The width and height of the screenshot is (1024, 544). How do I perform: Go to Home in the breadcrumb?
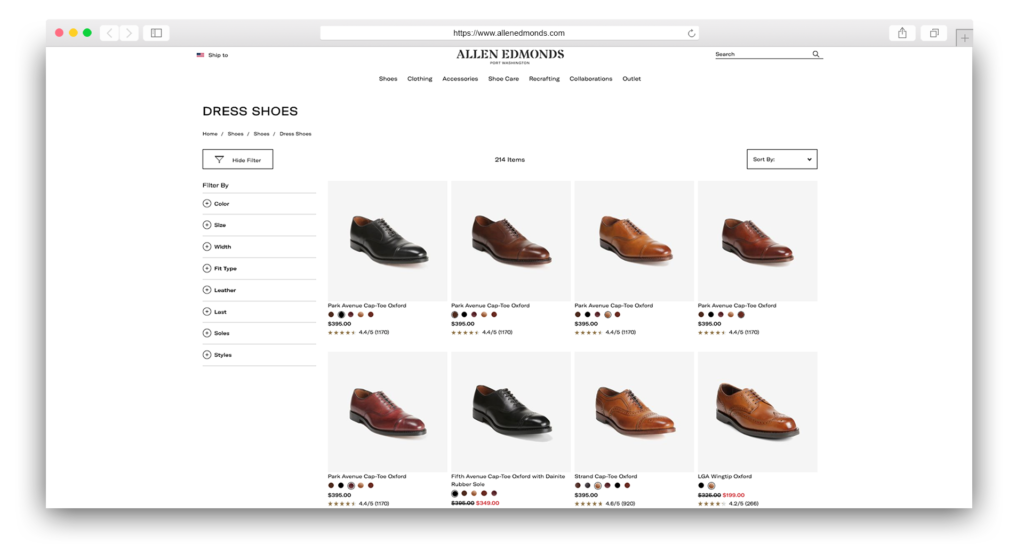coord(210,134)
